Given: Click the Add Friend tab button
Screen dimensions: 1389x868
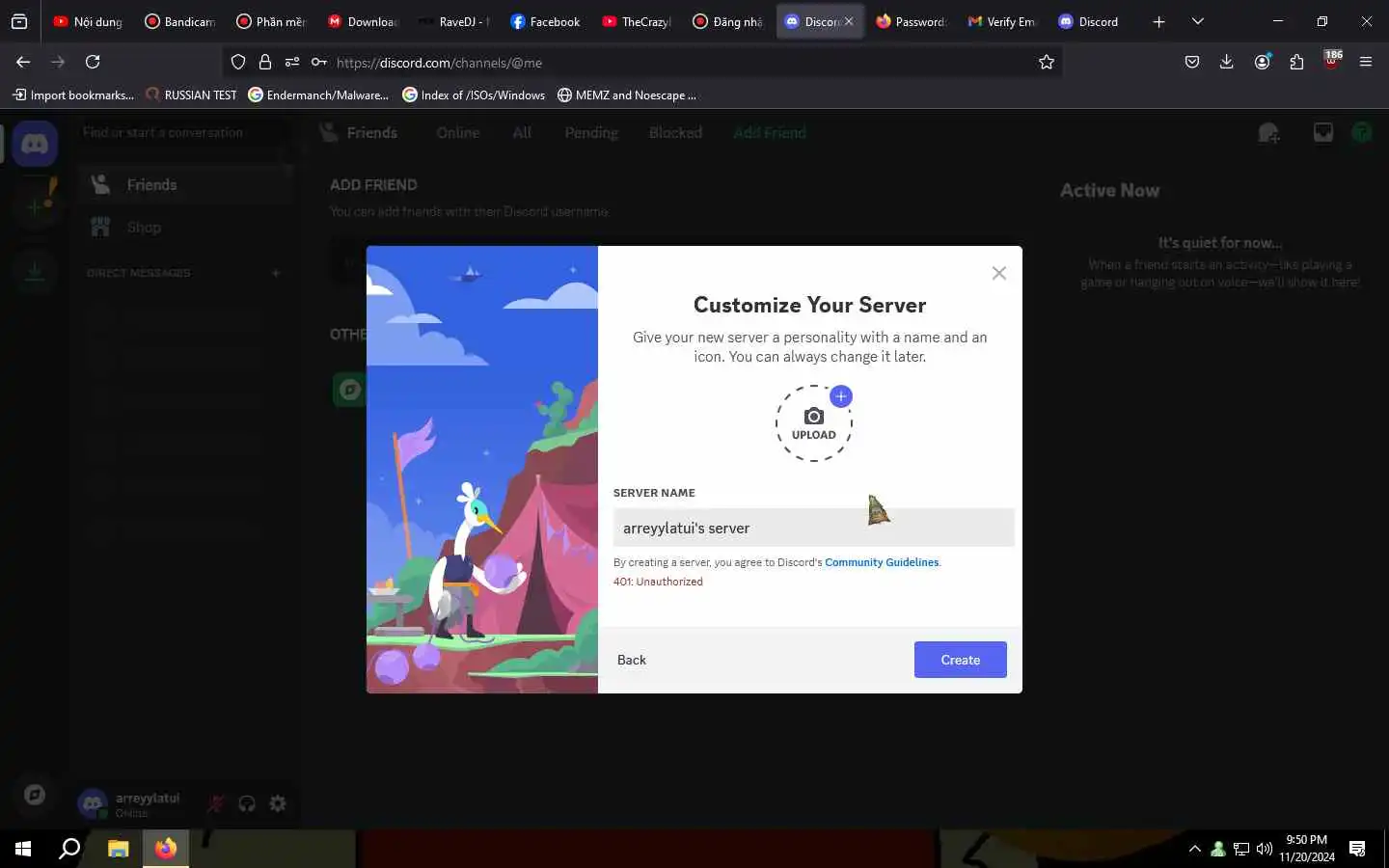Looking at the screenshot, I should 770,133.
